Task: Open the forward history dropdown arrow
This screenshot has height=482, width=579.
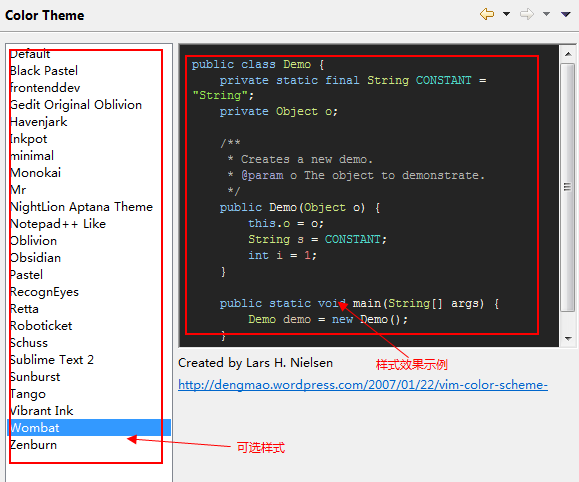Action: click(547, 14)
